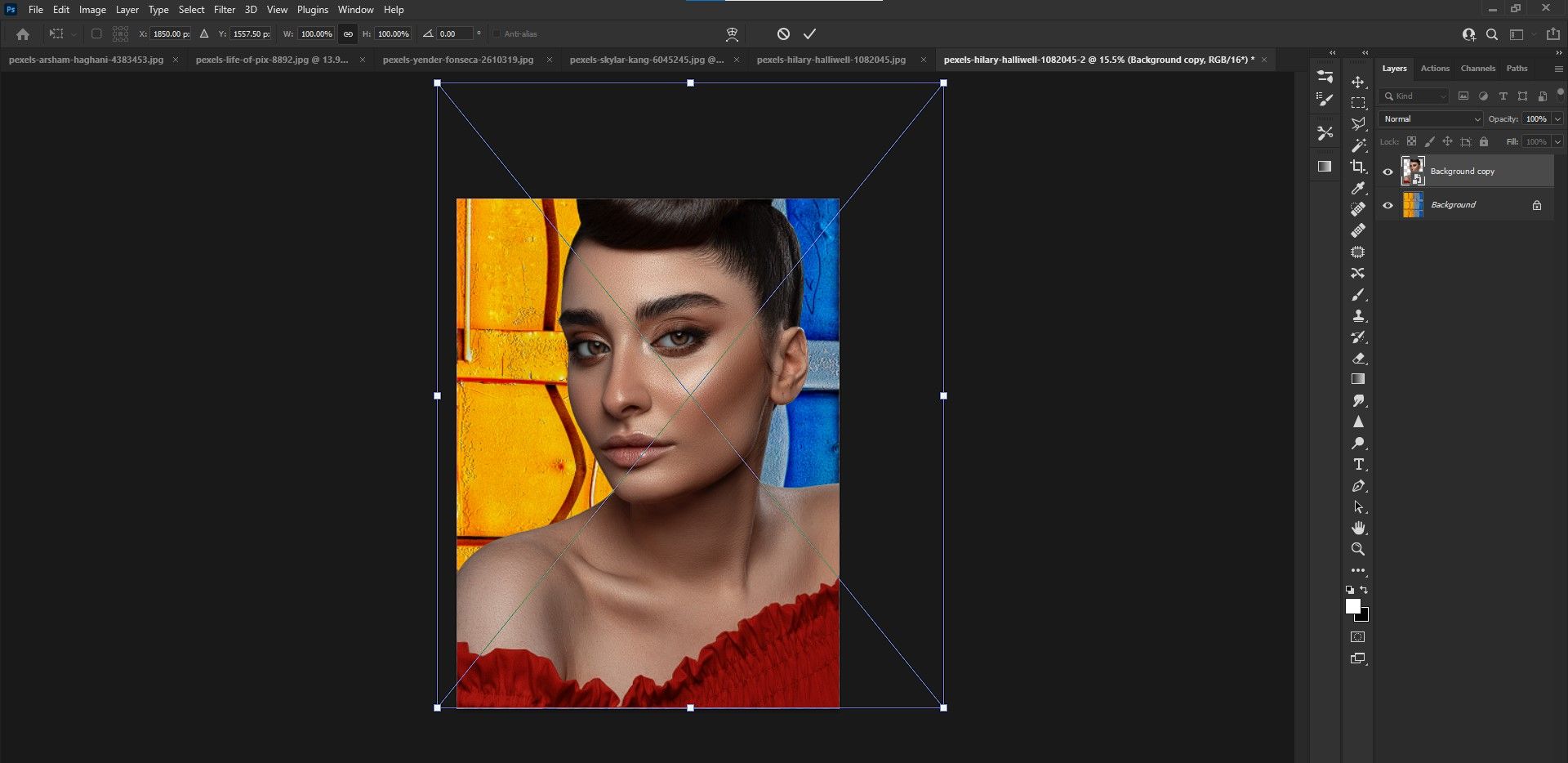
Task: Pick the Clone Stamp tool
Action: (x=1357, y=315)
